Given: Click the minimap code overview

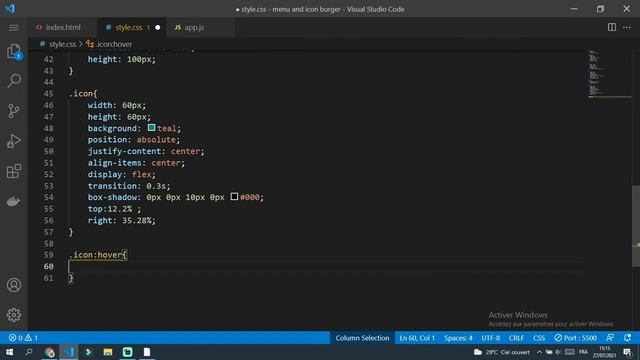Looking at the screenshot, I should [609, 73].
